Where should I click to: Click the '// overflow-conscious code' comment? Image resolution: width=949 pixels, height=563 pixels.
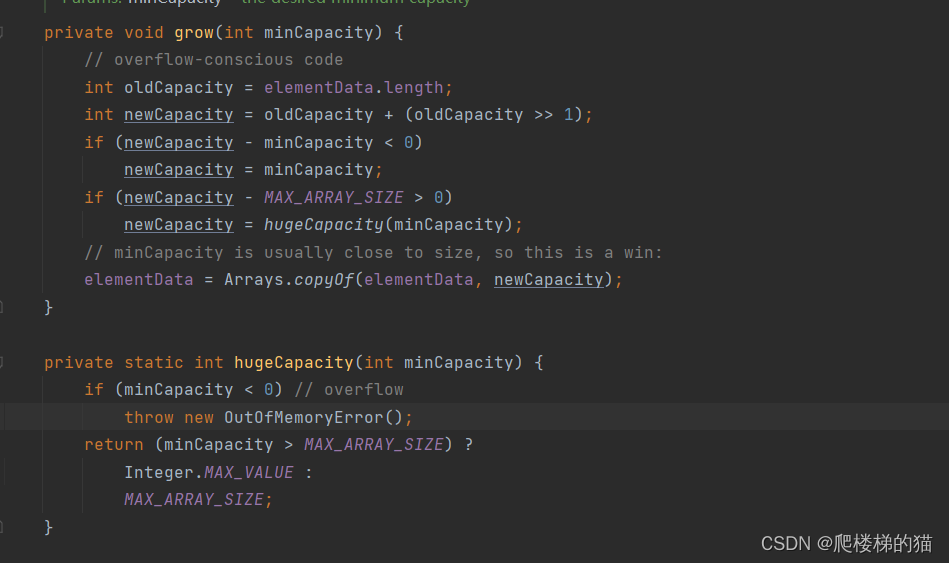[214, 60]
